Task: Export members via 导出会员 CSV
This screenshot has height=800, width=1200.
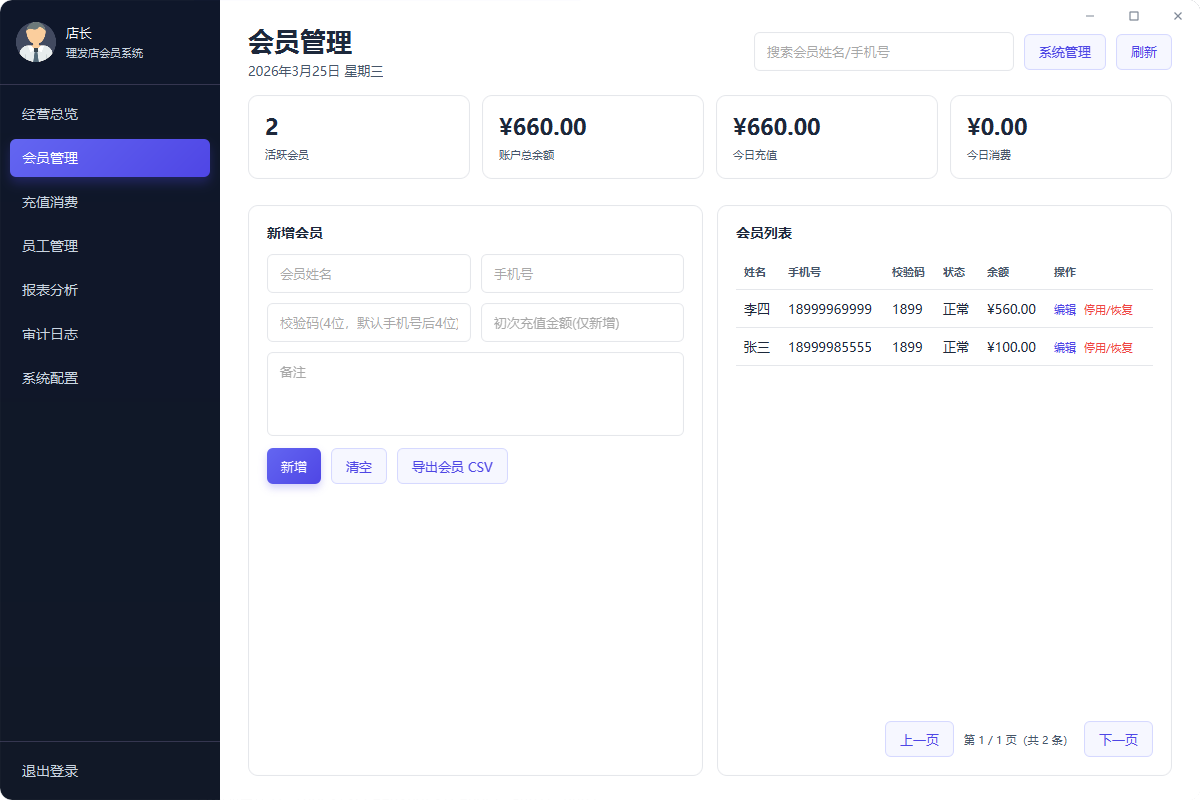Action: [x=452, y=466]
